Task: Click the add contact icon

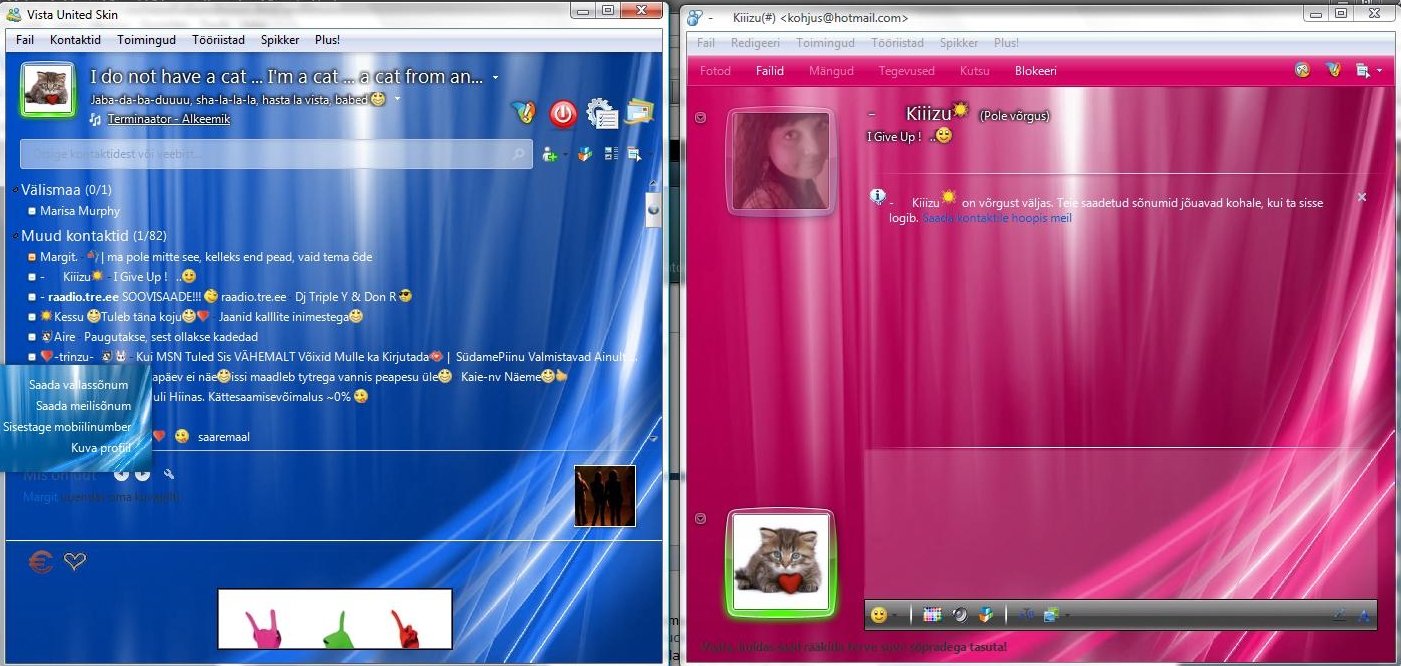Action: coord(548,154)
